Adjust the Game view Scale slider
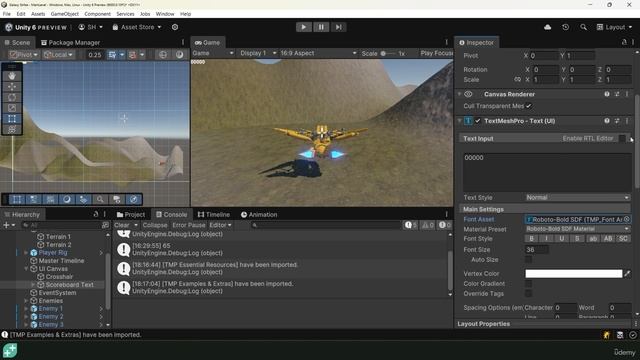Viewport: 640px width, 360px height. (x=388, y=53)
